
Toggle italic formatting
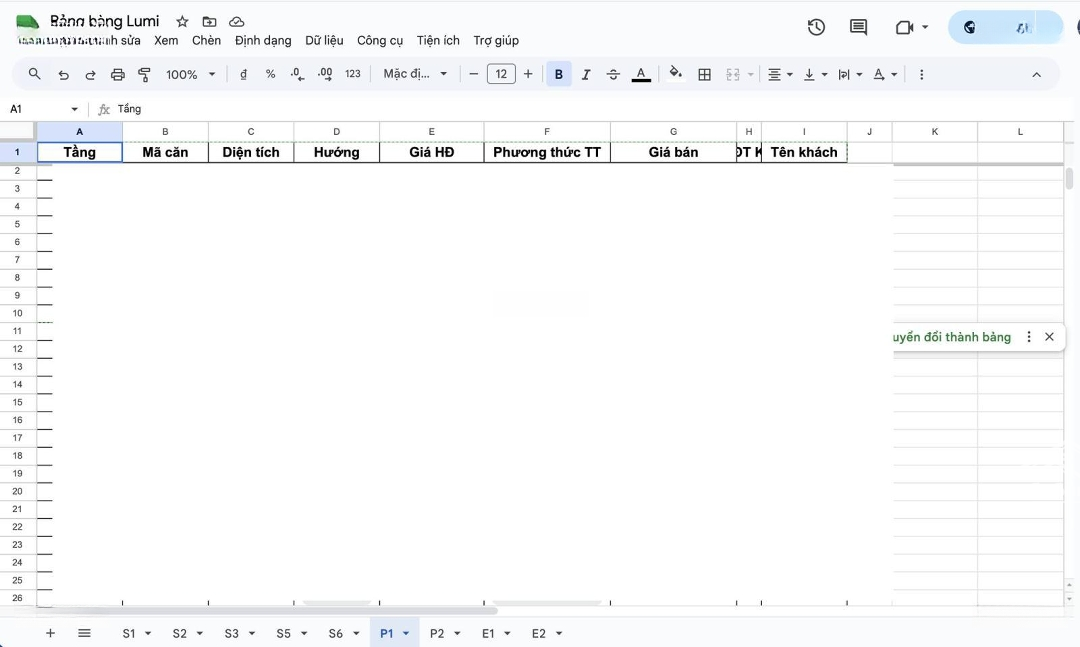(x=586, y=74)
